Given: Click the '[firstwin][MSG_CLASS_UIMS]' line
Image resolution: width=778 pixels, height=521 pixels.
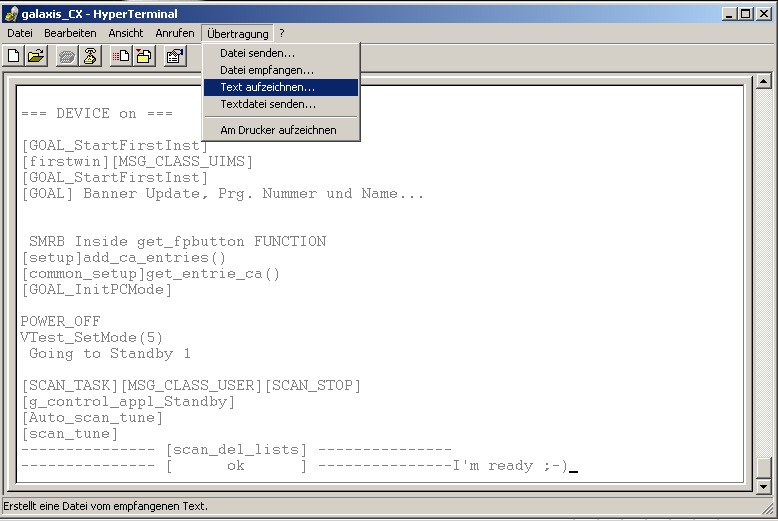Looking at the screenshot, I should [x=137, y=162].
